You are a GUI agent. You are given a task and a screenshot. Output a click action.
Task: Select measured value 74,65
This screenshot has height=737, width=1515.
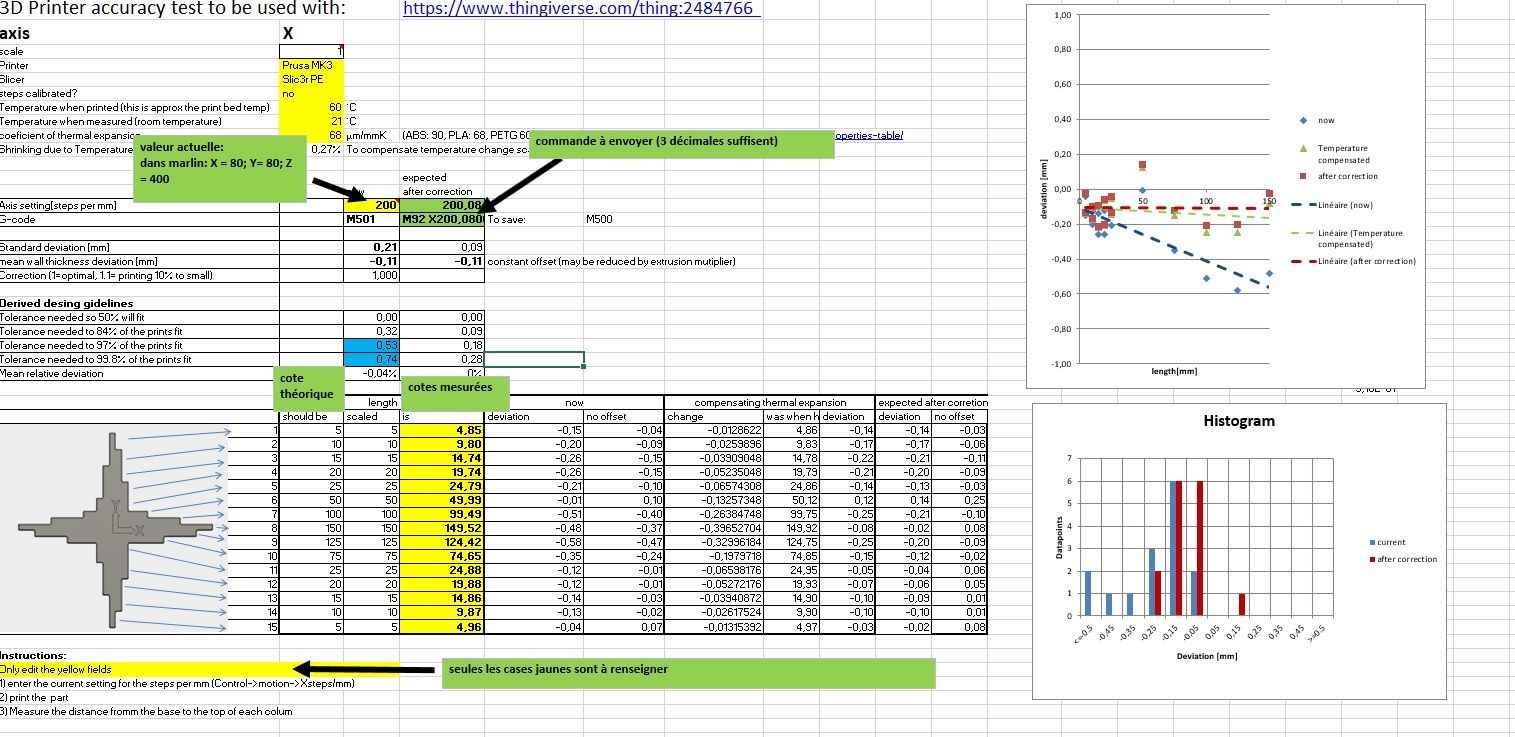(442, 556)
